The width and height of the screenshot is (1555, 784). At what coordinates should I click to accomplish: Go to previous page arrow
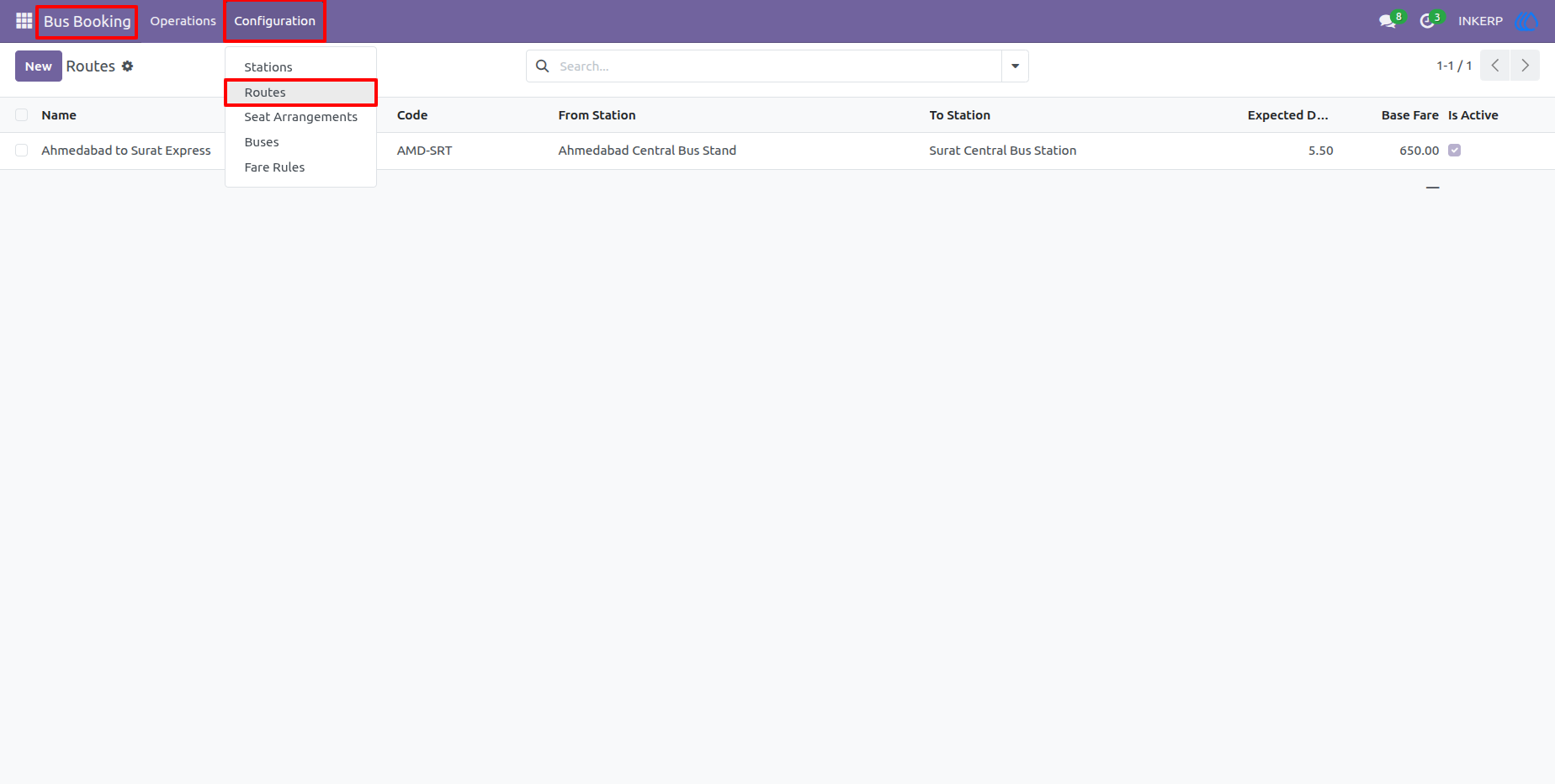tap(1495, 66)
